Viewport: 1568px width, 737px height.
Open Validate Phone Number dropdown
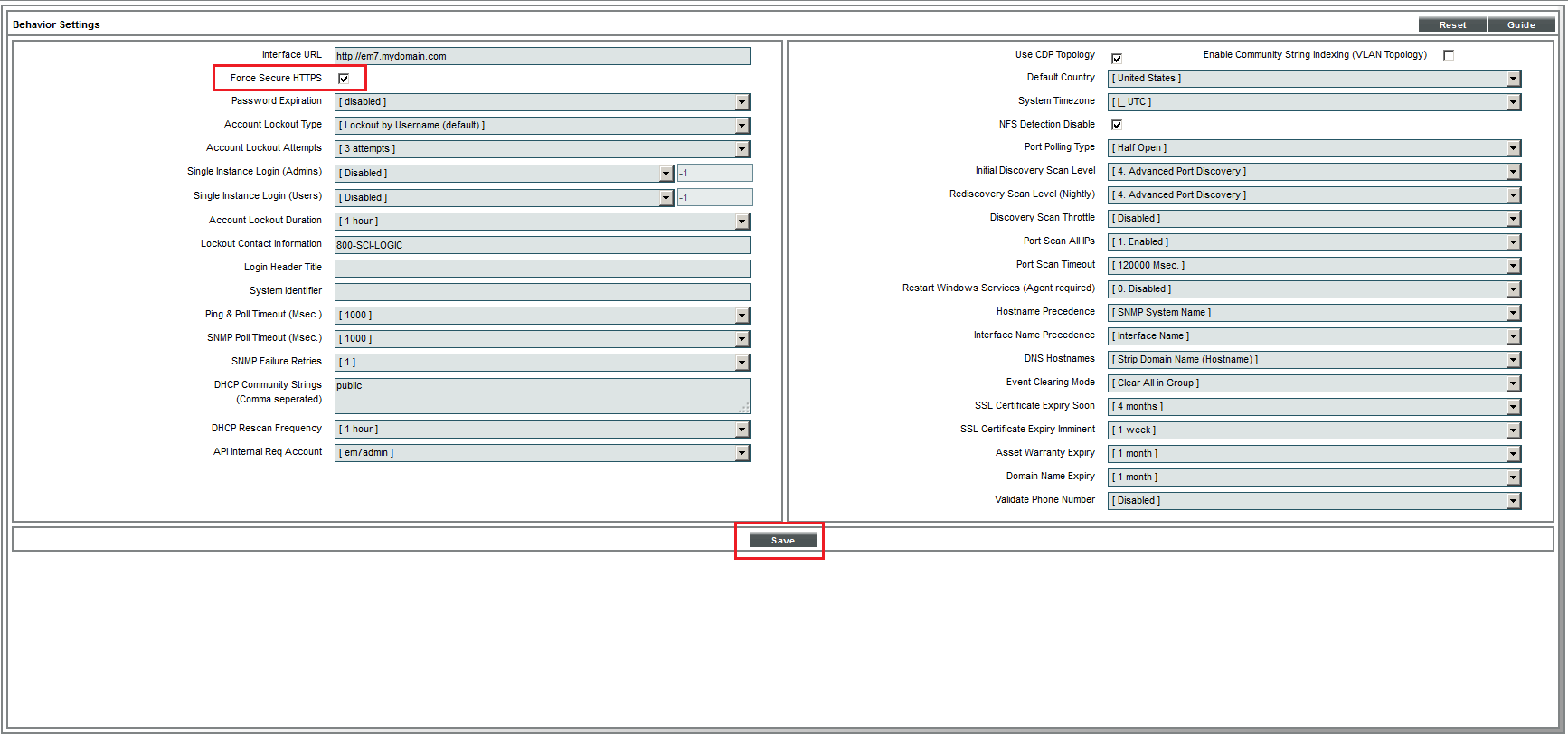1315,501
